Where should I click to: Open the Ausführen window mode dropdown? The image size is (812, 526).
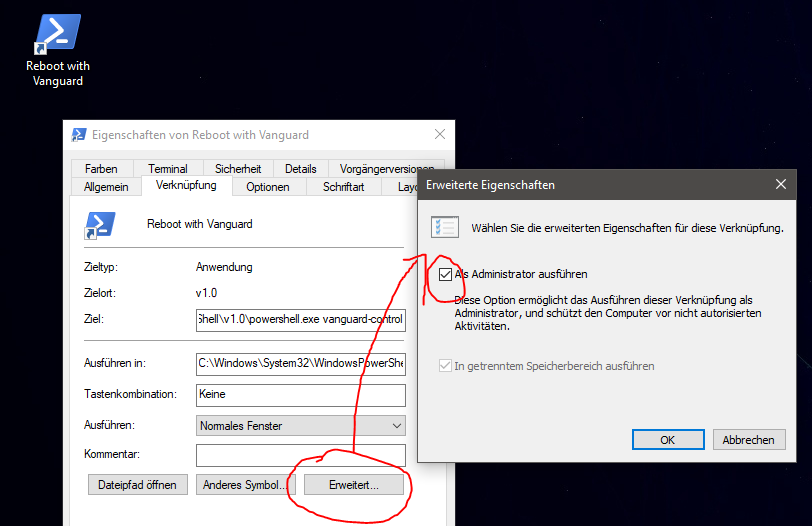[x=300, y=426]
